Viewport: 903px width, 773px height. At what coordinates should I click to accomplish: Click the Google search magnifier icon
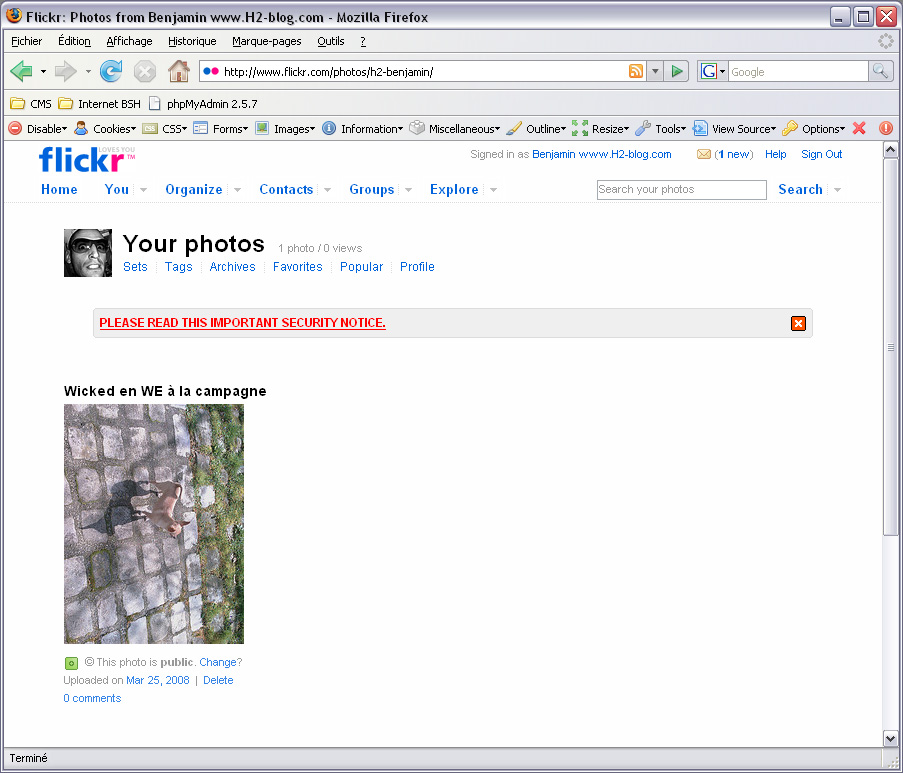[880, 71]
